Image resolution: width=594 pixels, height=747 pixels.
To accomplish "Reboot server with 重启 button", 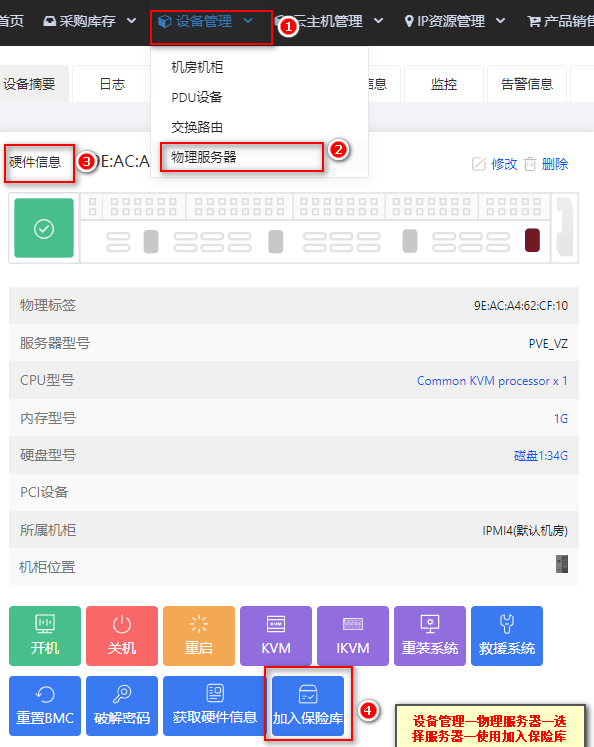I will (x=199, y=636).
